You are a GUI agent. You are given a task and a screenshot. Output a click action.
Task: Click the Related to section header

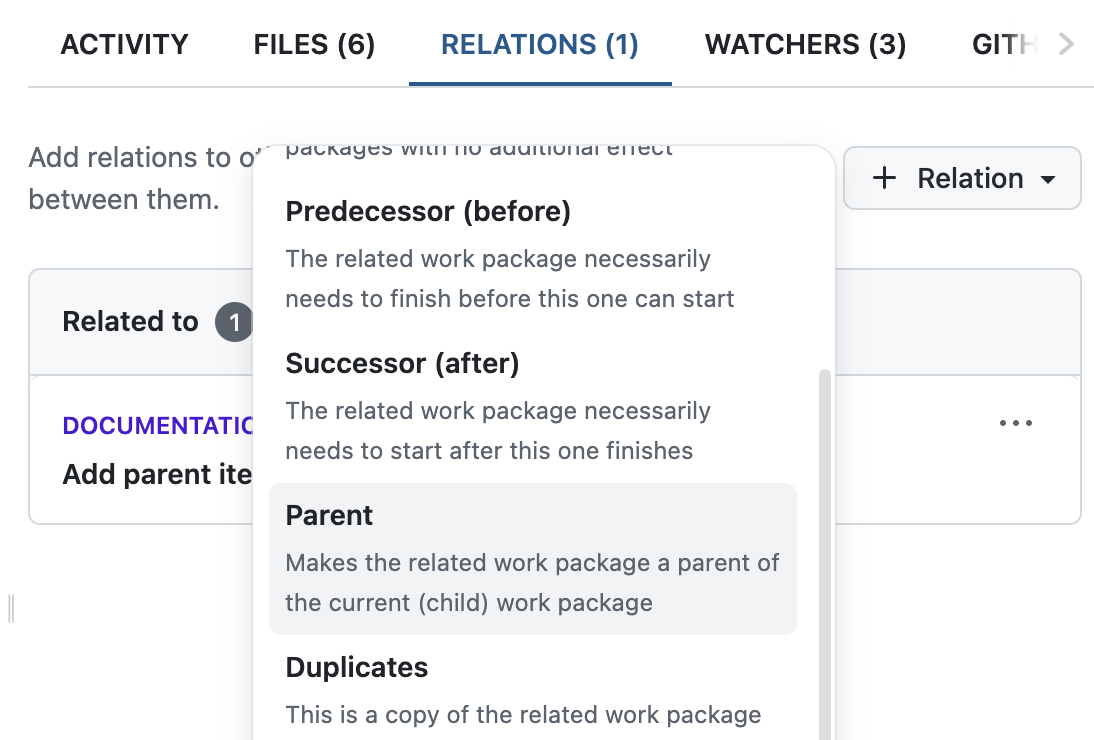130,321
